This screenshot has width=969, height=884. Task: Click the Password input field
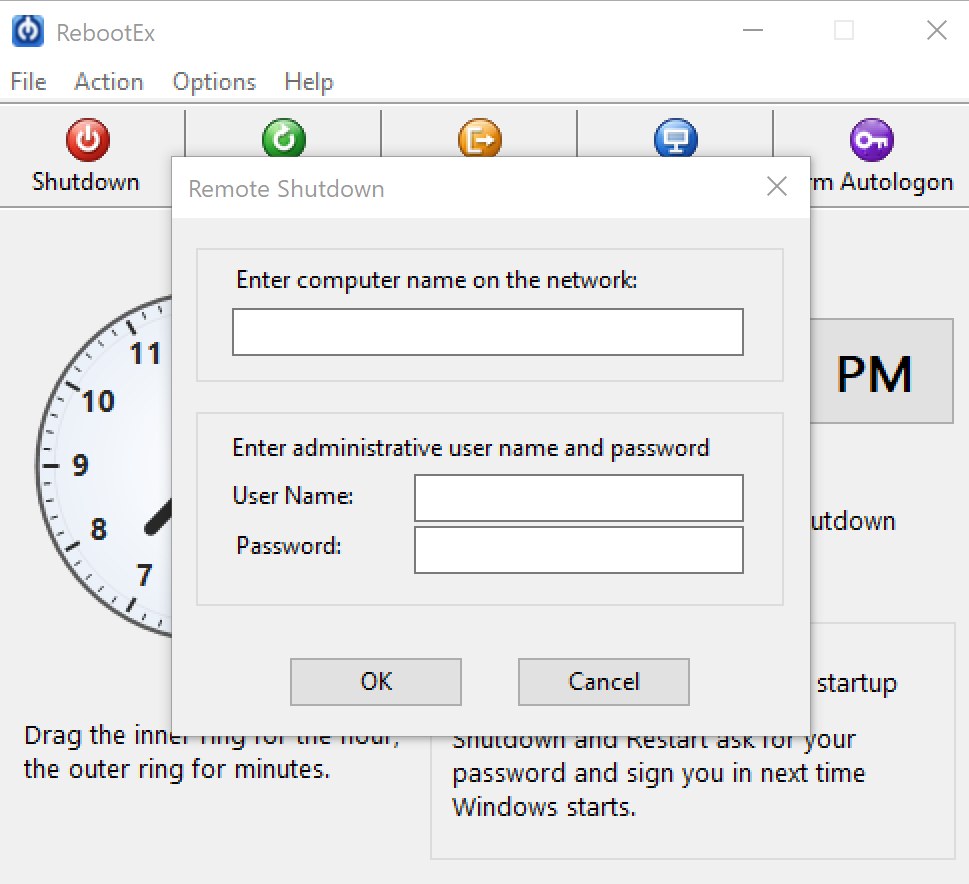point(578,550)
